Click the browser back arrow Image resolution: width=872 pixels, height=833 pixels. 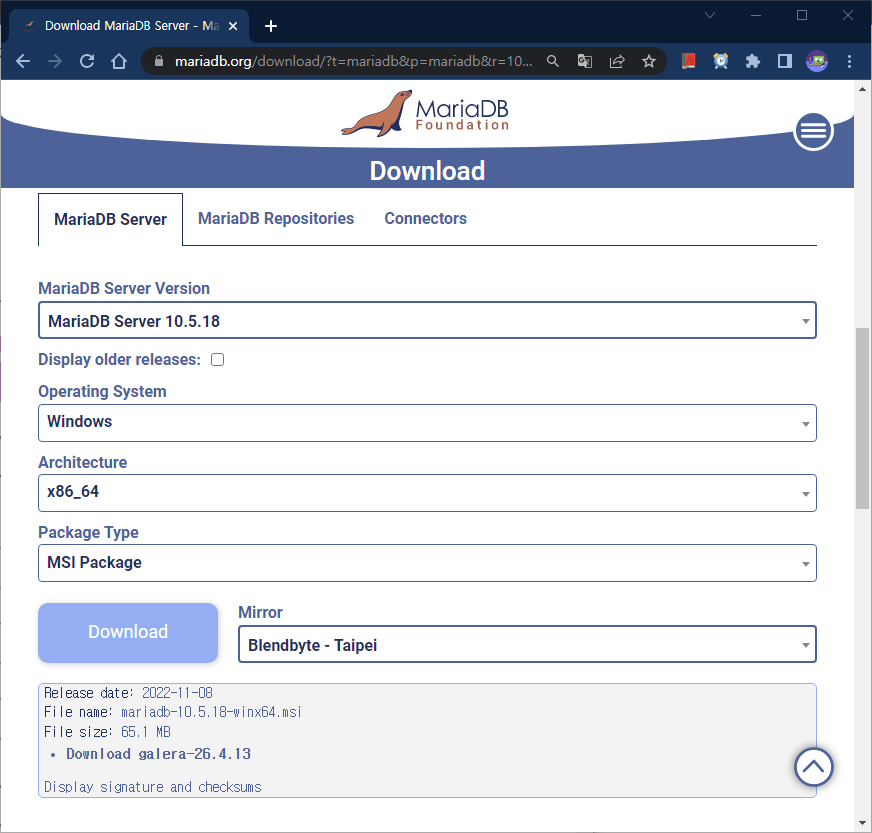pyautogui.click(x=23, y=61)
